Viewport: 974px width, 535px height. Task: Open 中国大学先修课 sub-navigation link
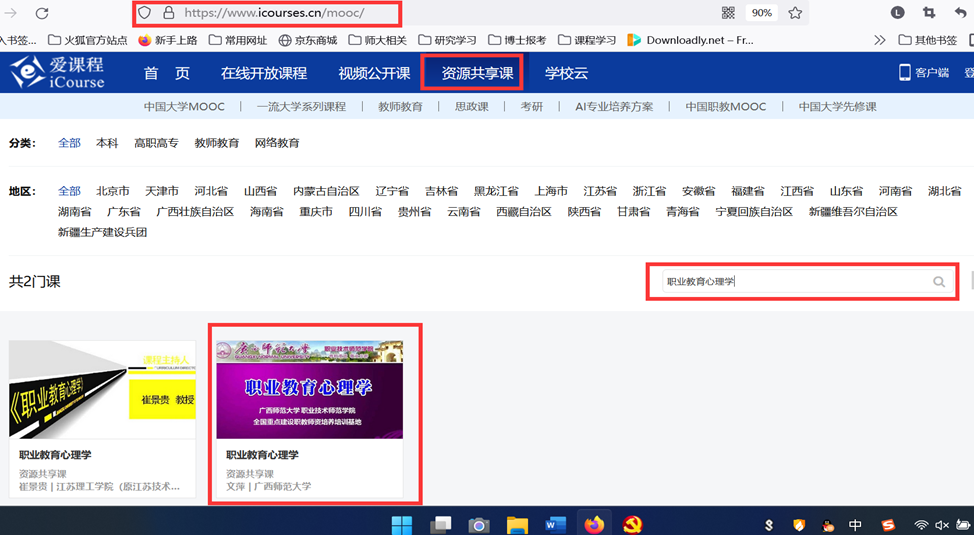[837, 107]
